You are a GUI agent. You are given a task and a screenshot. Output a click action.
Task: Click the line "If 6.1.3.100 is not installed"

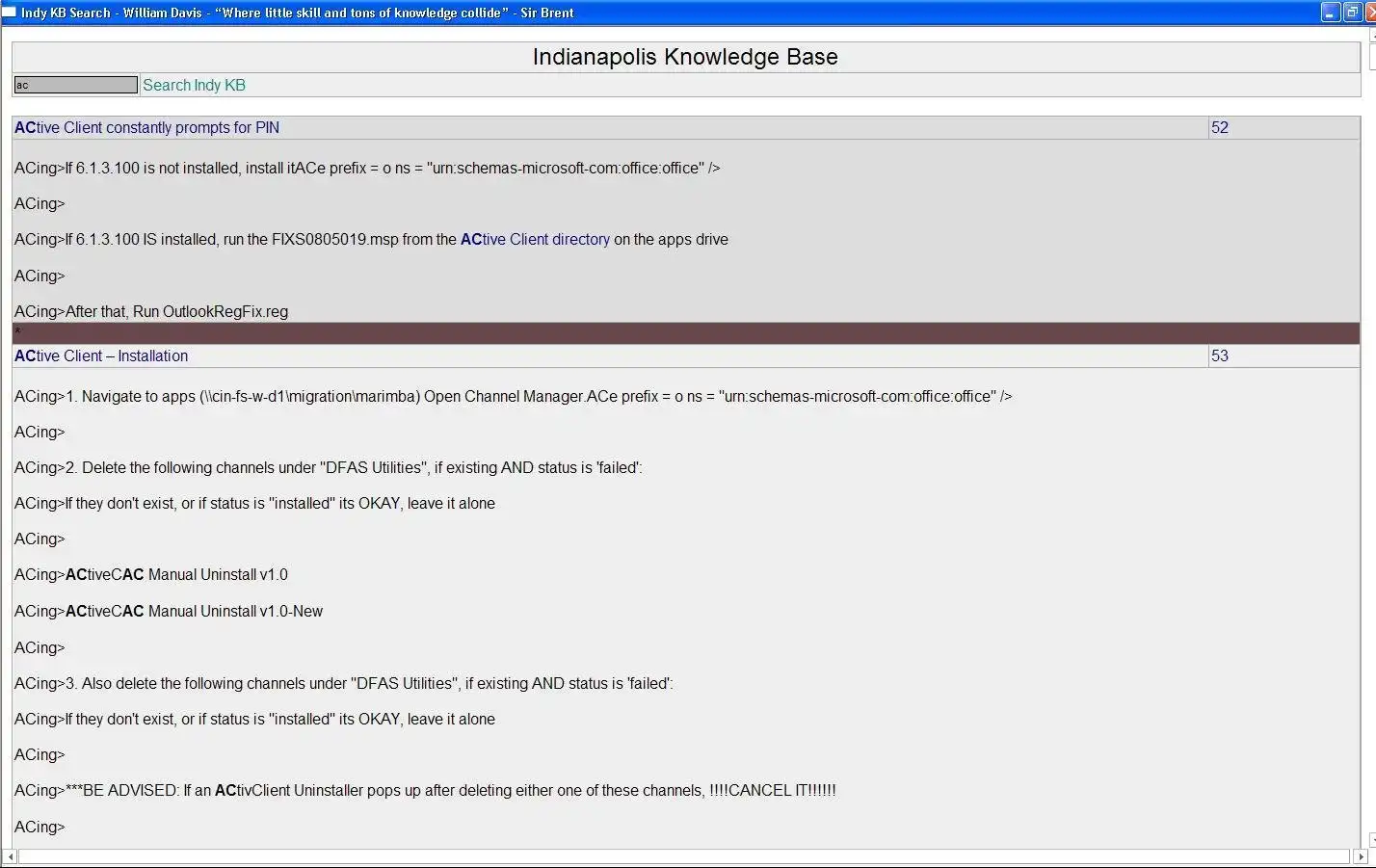pyautogui.click(x=367, y=168)
